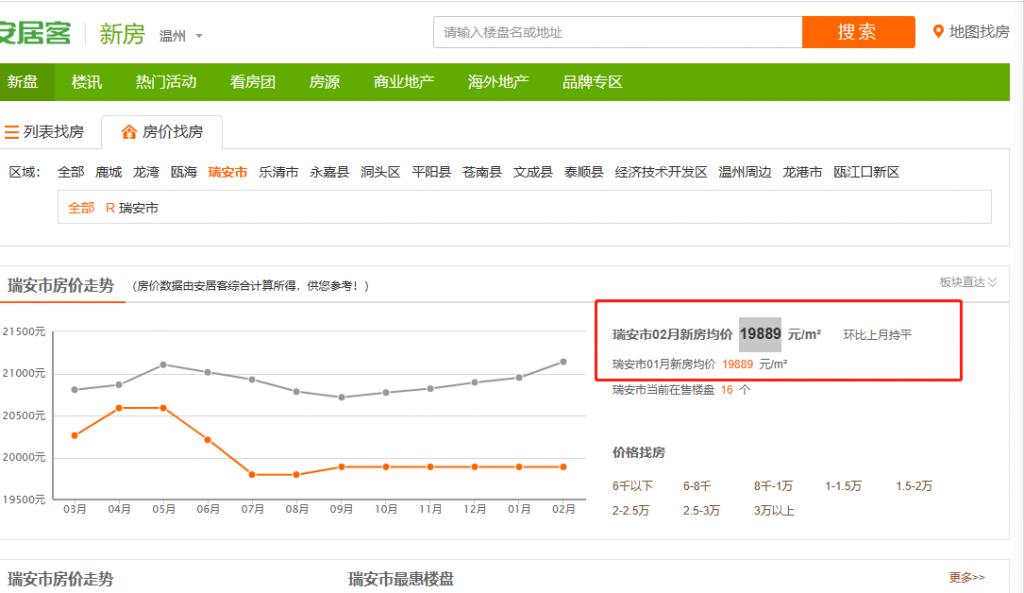Click the house icon on 房价找房 tab

click(x=128, y=131)
